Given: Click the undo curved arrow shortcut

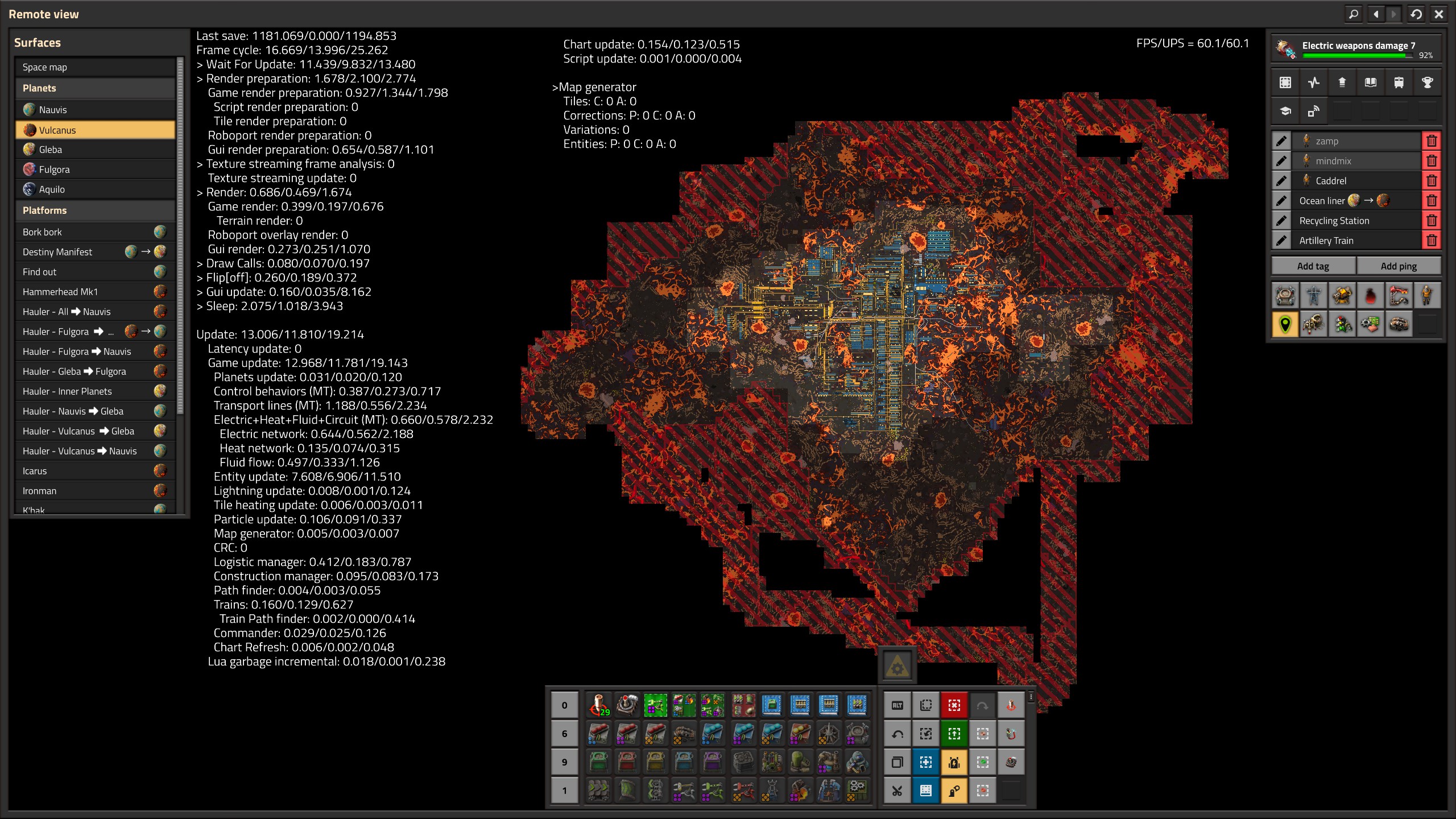Looking at the screenshot, I should (x=897, y=734).
